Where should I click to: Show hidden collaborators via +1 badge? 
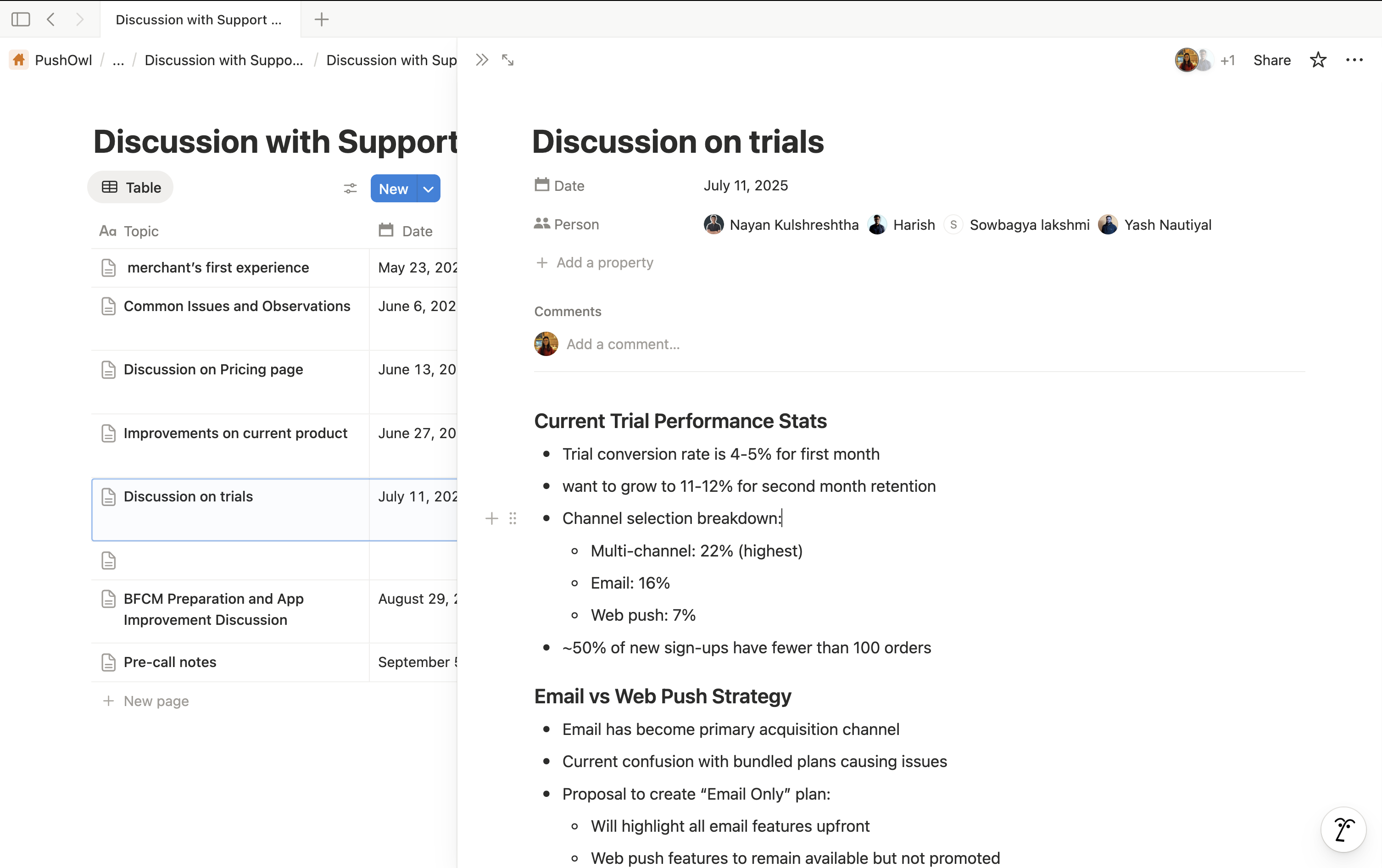point(1229,60)
